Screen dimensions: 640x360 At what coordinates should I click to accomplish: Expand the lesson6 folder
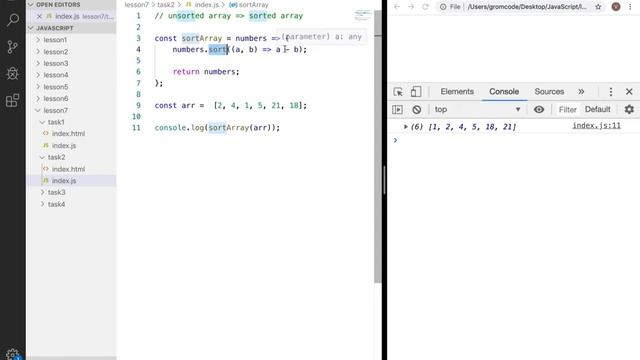coord(71,99)
